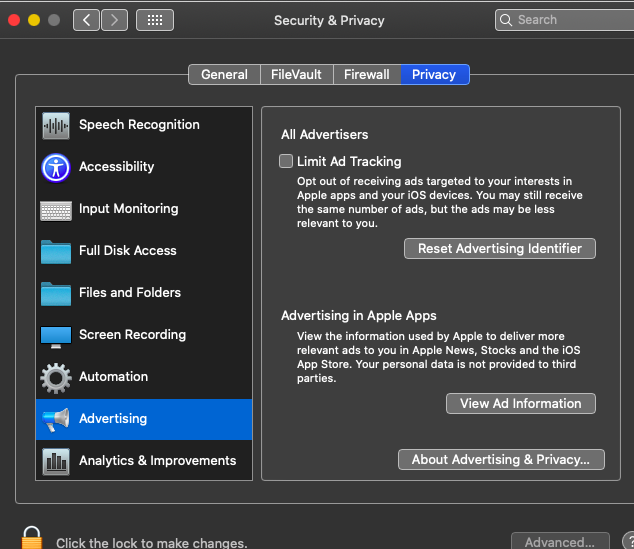Click the Advertising megaphone icon
Image resolution: width=634 pixels, height=549 pixels.
[x=56, y=420]
